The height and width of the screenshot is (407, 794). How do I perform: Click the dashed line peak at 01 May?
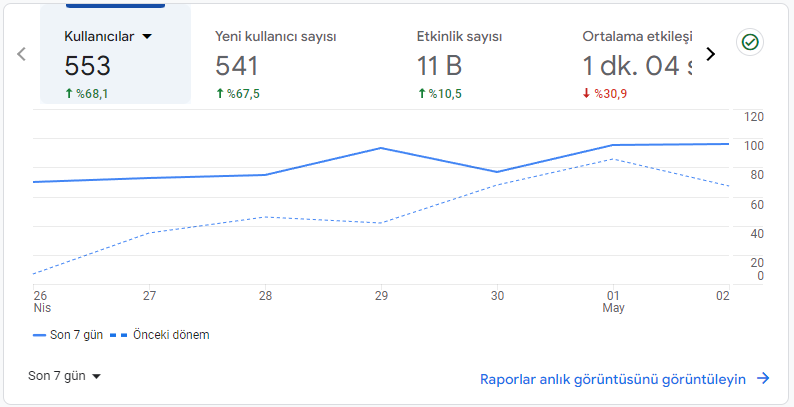pyautogui.click(x=614, y=158)
